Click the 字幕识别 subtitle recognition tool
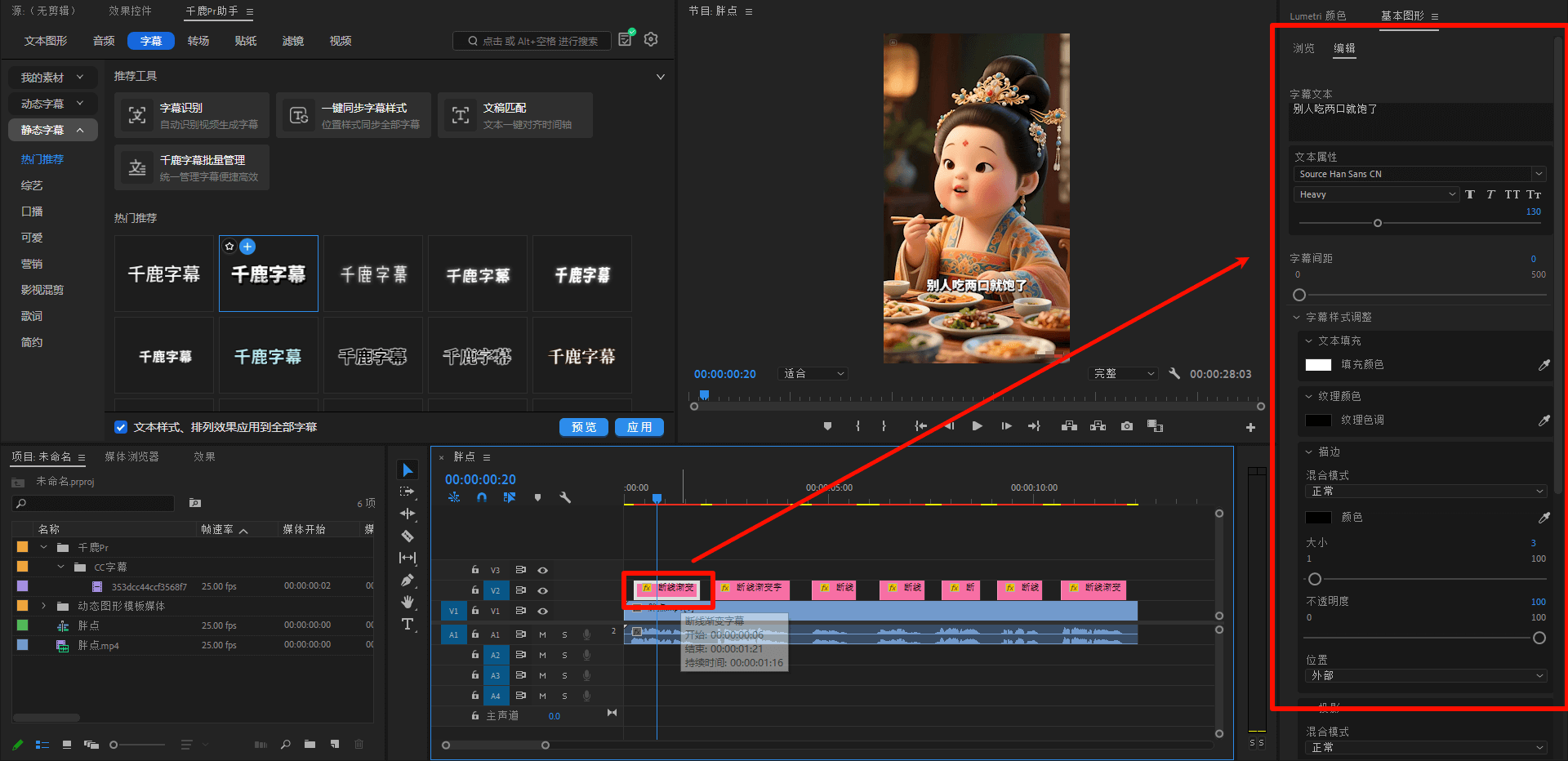 coord(192,115)
